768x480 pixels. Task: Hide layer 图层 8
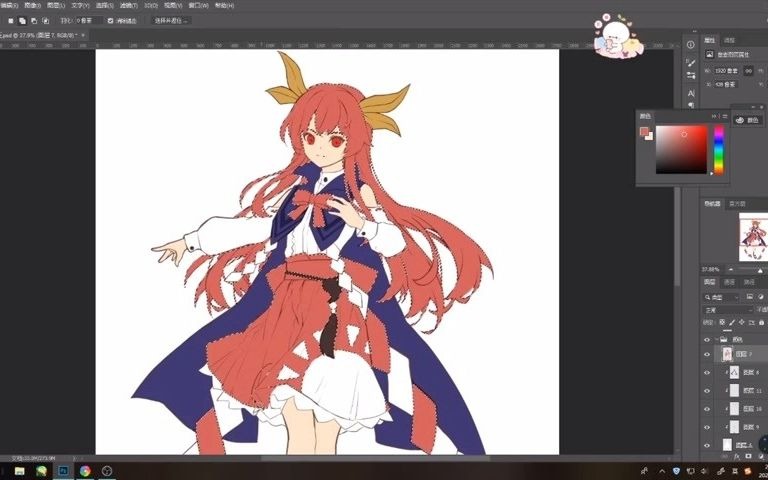pyautogui.click(x=707, y=373)
